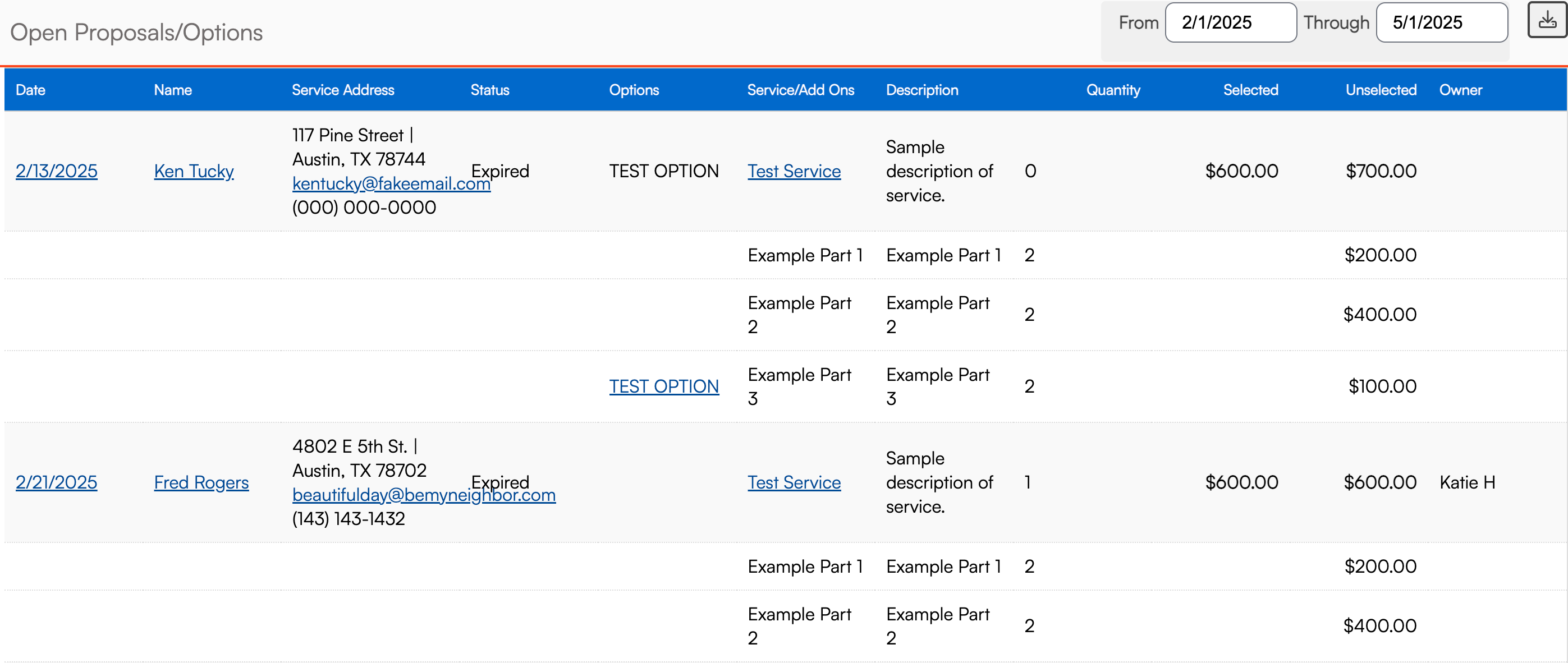Click the Service/Add Ons column header
1568x663 pixels.
tap(800, 90)
